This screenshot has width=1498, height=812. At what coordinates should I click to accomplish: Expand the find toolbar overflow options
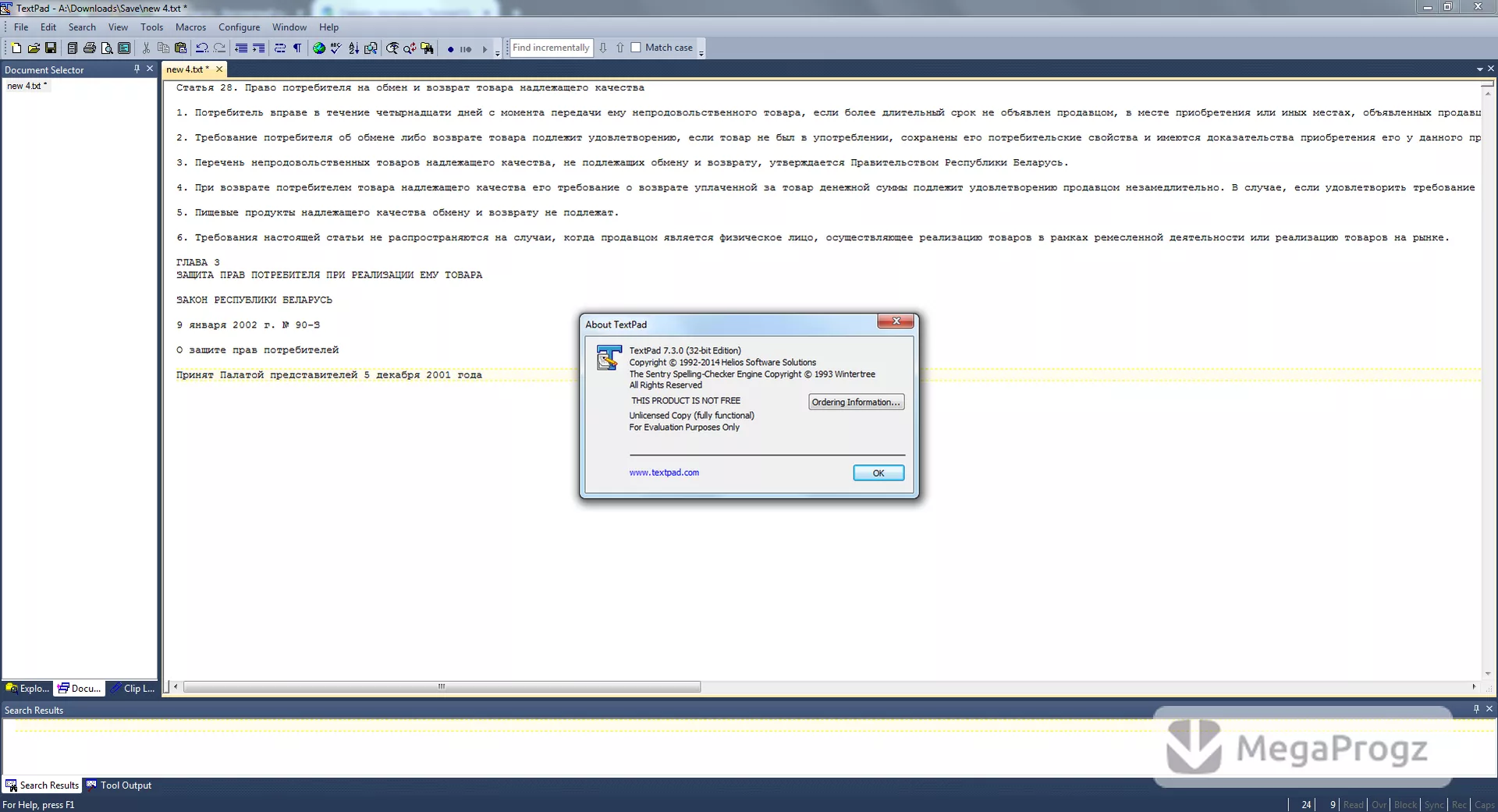tap(701, 53)
